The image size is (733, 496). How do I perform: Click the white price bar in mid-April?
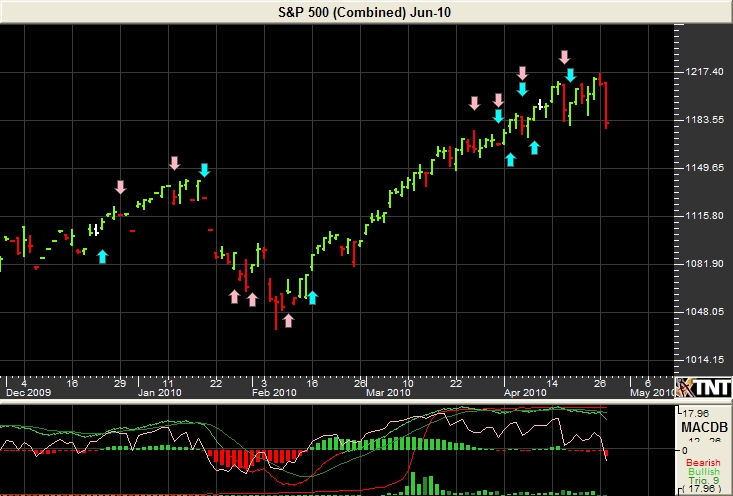click(541, 105)
